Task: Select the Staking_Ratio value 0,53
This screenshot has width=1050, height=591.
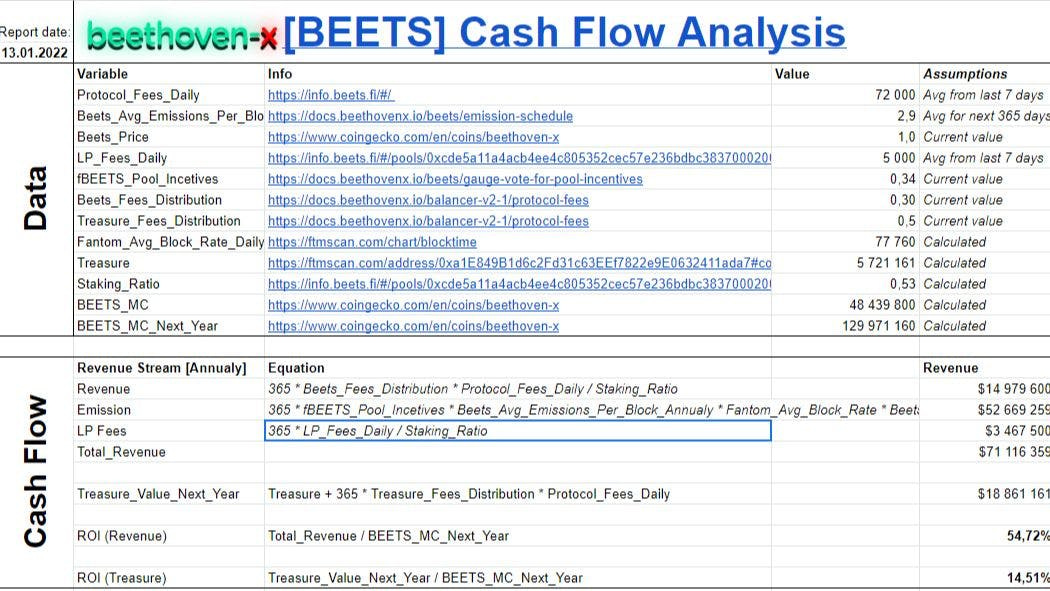Action: (x=845, y=284)
